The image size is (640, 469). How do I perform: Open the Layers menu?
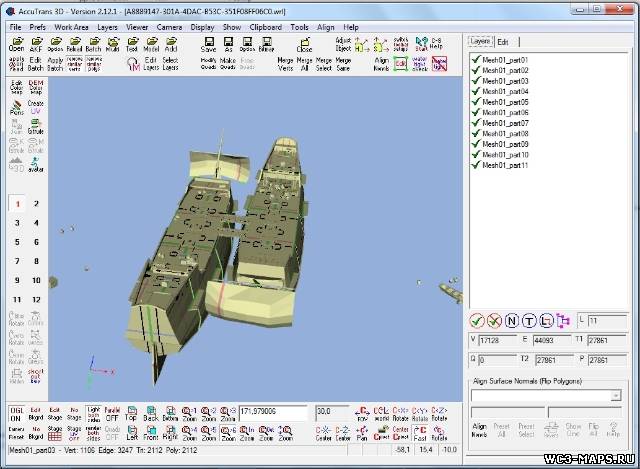(107, 26)
